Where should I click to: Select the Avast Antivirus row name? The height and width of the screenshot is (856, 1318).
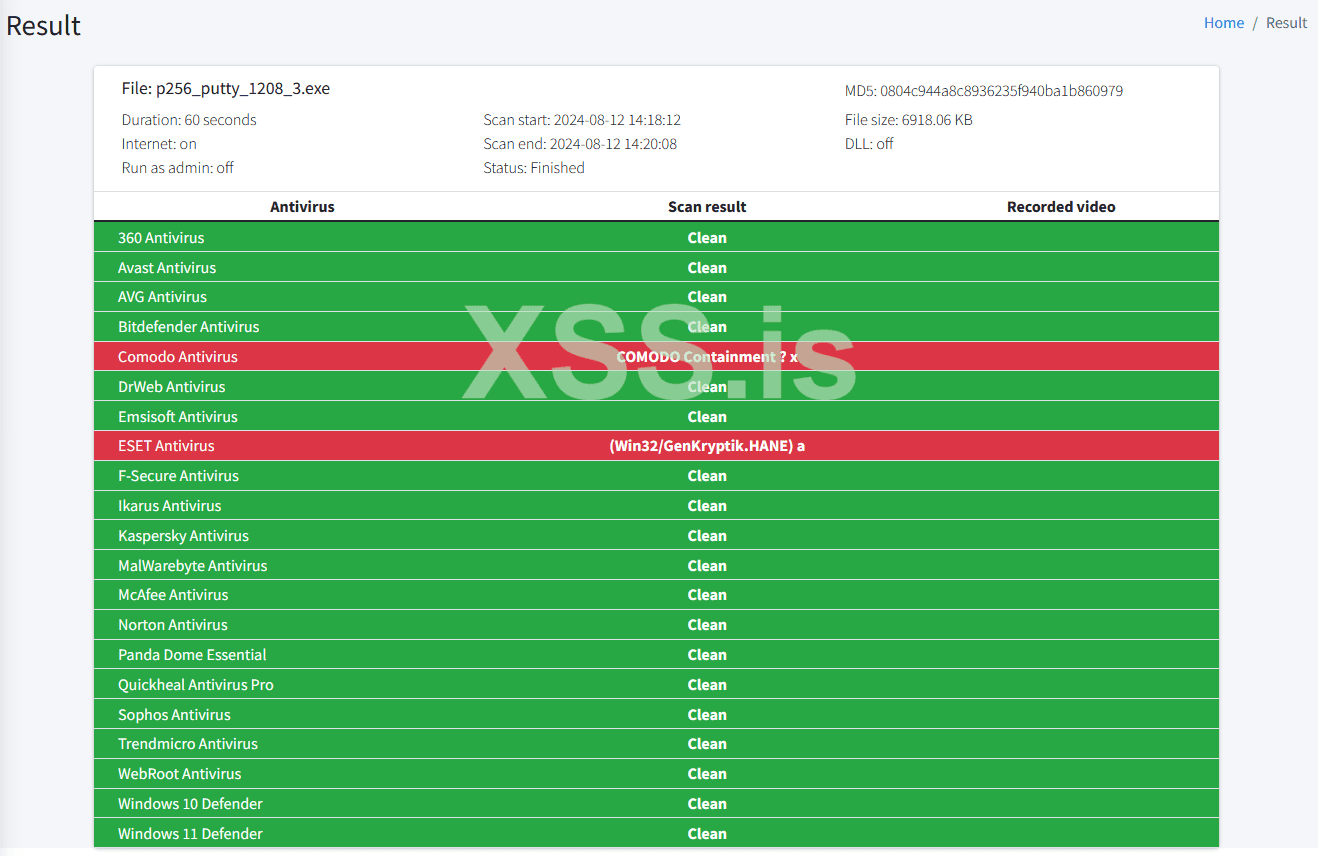(167, 268)
